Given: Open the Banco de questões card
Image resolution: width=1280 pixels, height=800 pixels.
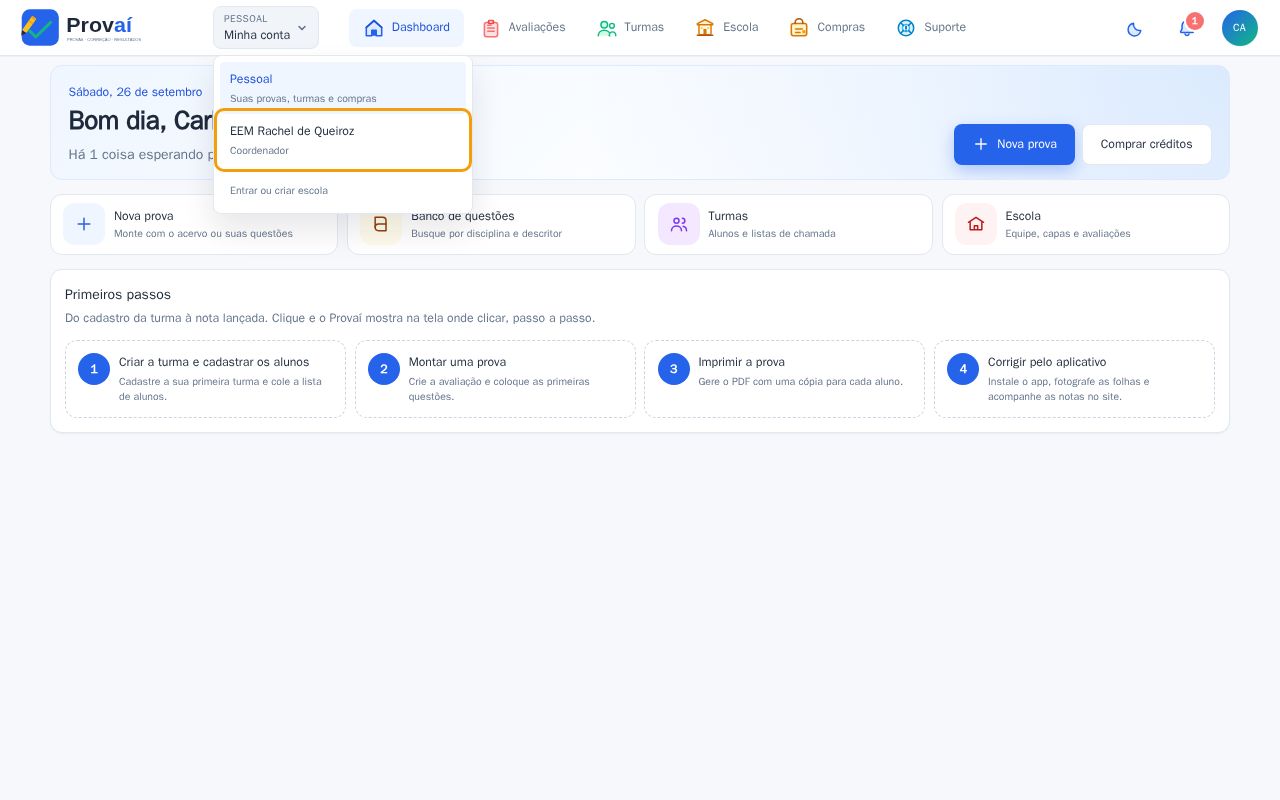Looking at the screenshot, I should coord(491,224).
